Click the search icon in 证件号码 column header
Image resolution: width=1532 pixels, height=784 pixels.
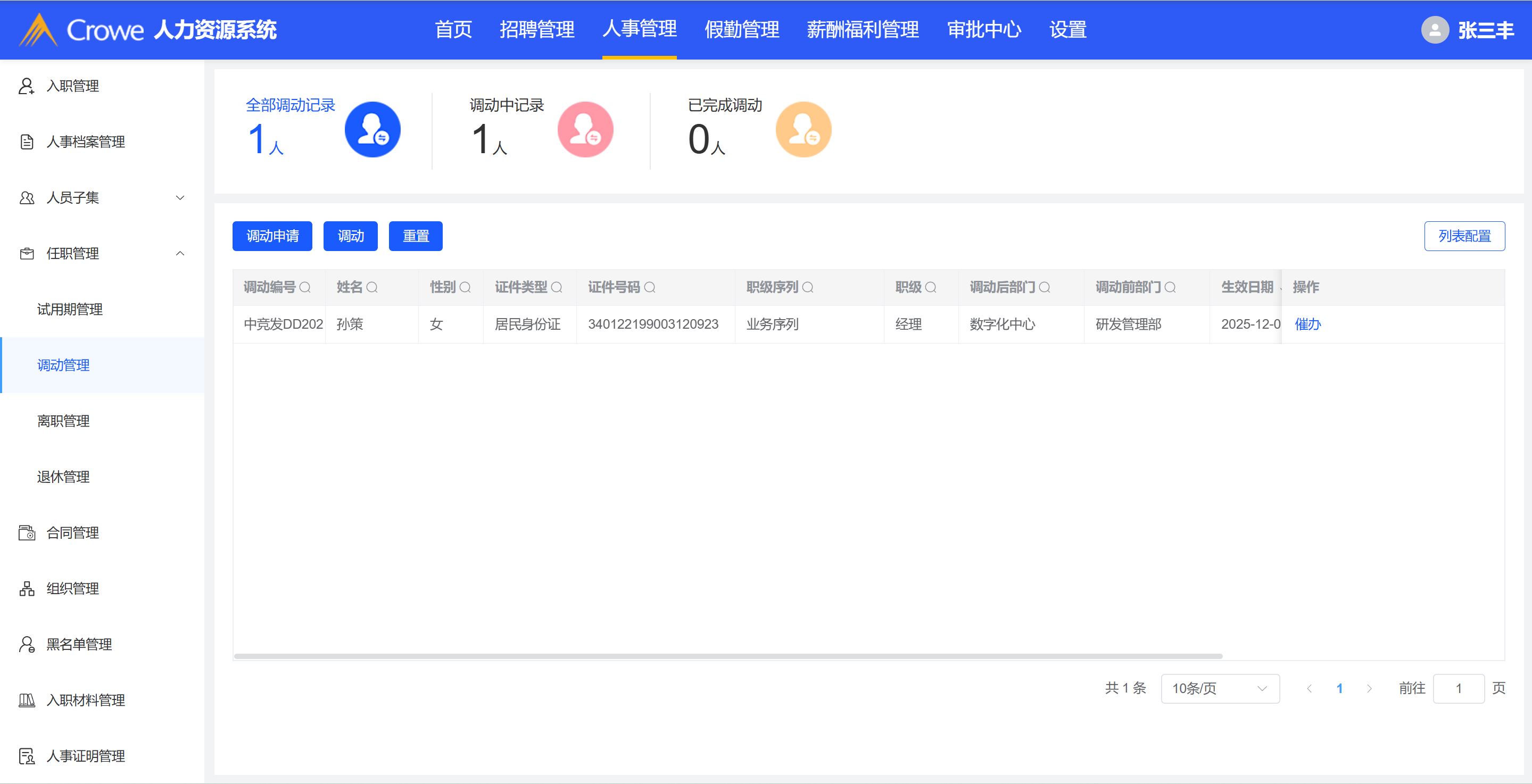click(x=650, y=288)
